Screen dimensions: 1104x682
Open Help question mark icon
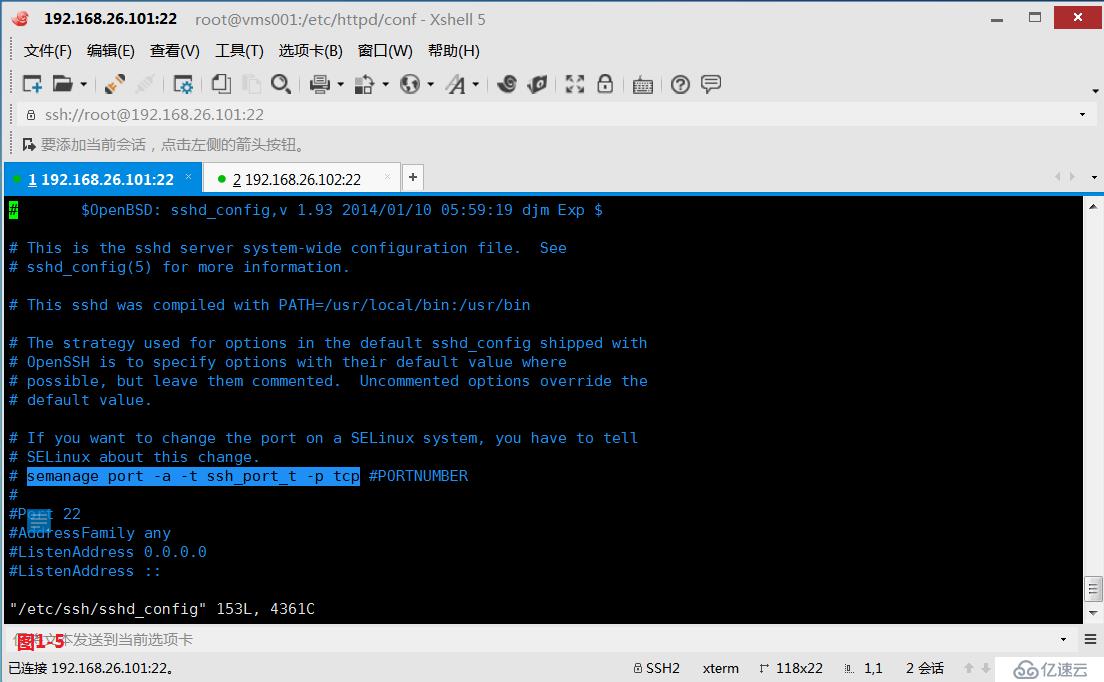(680, 84)
